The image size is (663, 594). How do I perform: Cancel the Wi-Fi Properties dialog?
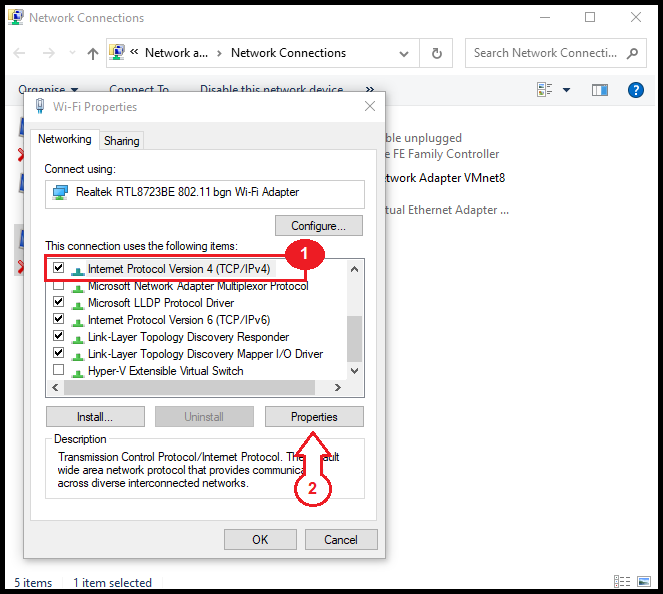coord(341,539)
